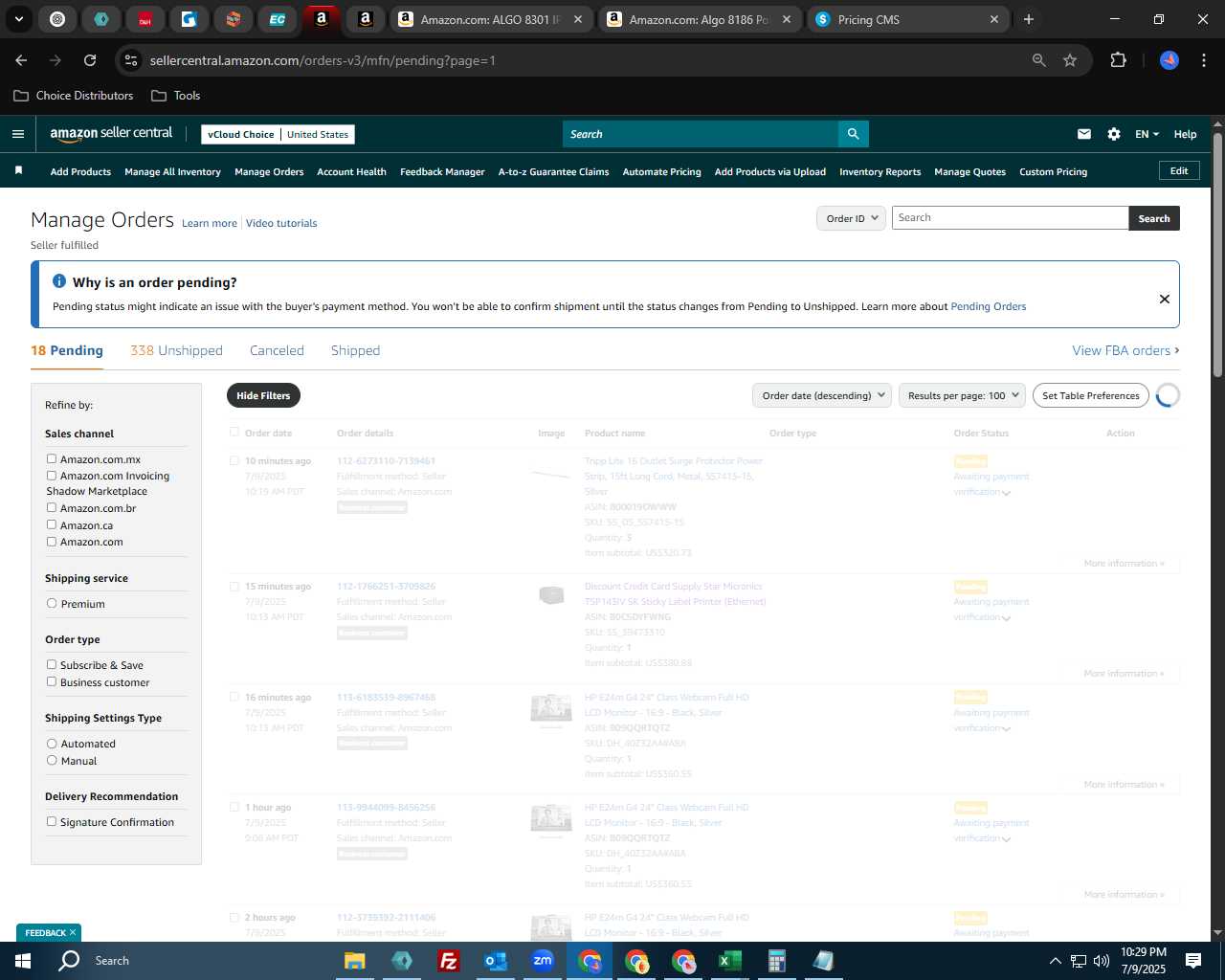This screenshot has width=1225, height=980.
Task: Click the Set Table Preferences button
Action: [1090, 395]
